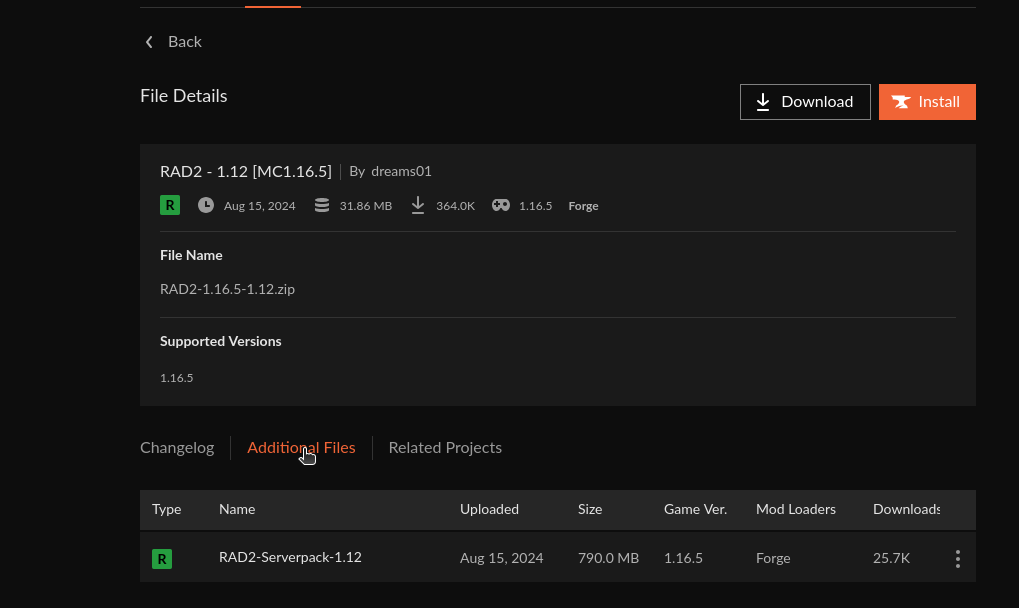
Task: Click the Forge mod loader label in details
Action: click(583, 206)
